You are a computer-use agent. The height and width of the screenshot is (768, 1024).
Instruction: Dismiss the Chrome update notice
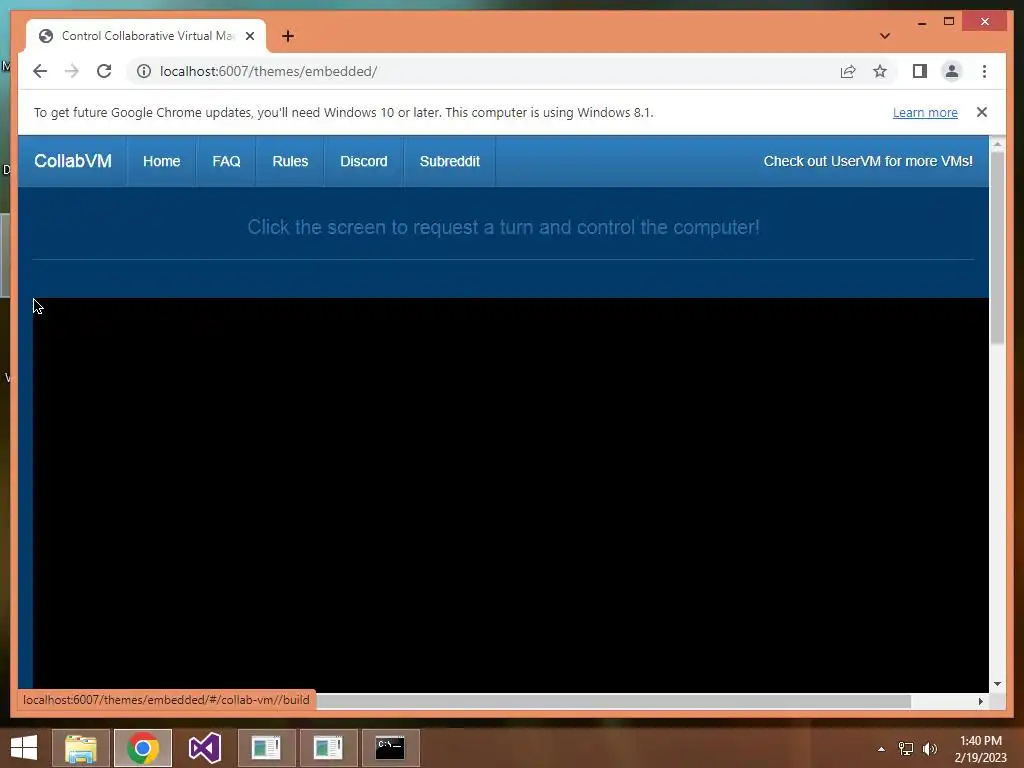pyautogui.click(x=982, y=112)
